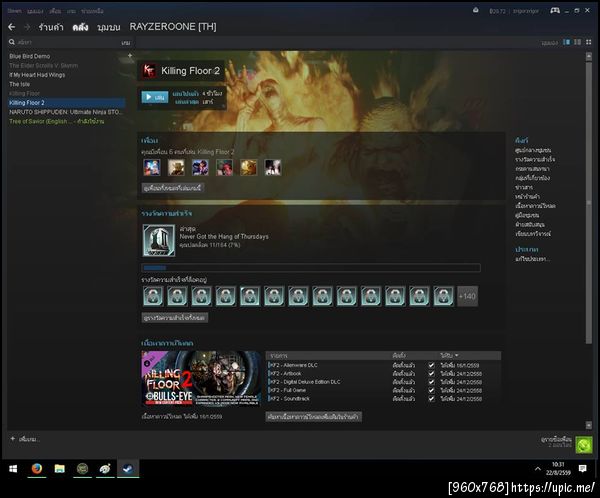This screenshot has height=498, width=600.
Task: Open the green friends list avatar icon
Action: point(584,445)
